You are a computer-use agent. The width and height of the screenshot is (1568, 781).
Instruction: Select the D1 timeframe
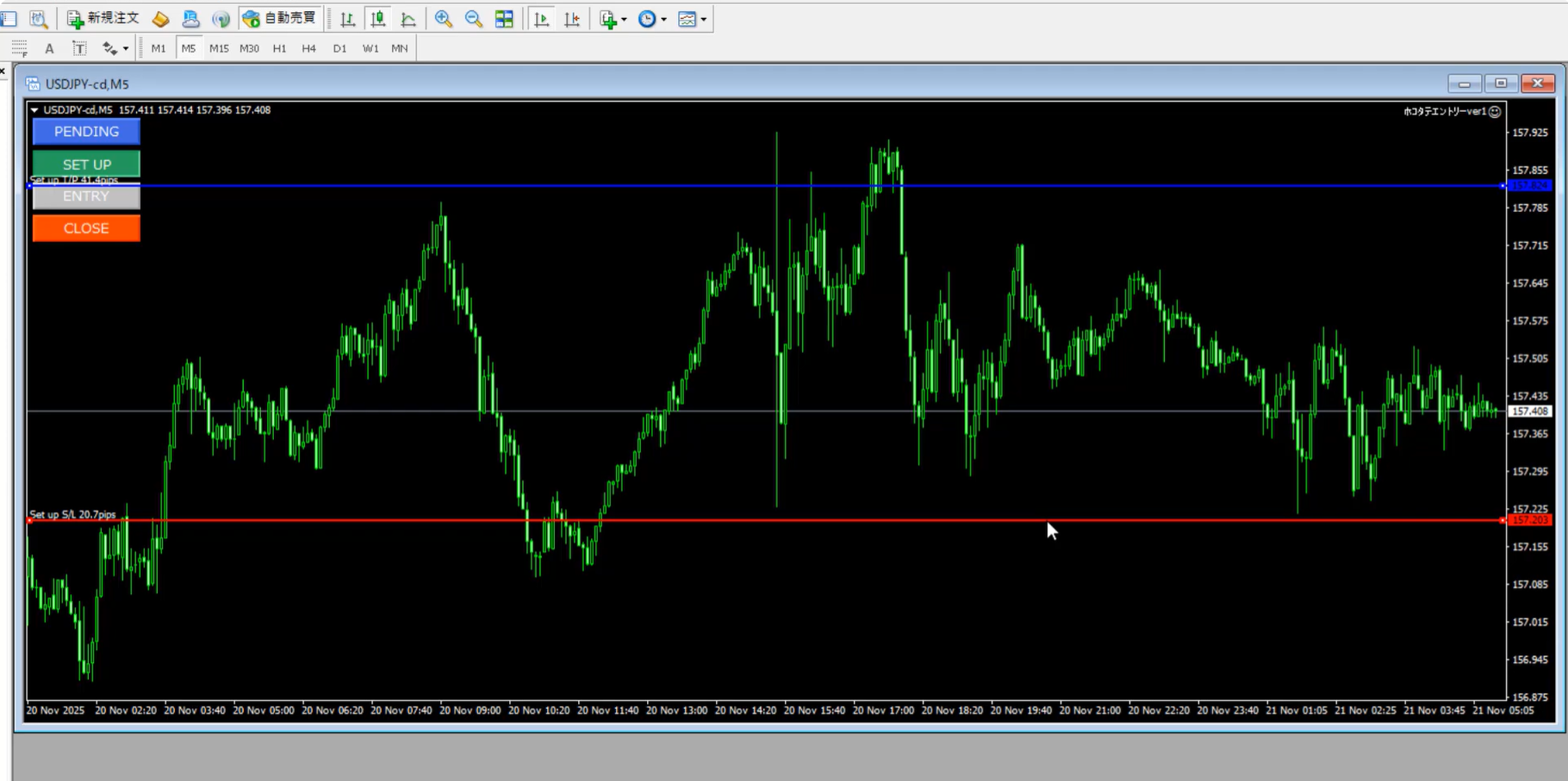(339, 48)
